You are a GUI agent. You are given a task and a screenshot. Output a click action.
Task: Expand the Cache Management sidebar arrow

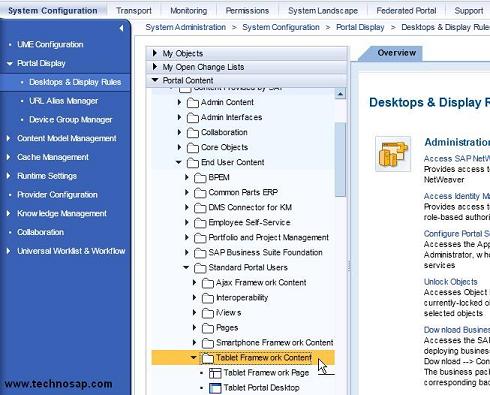[8, 157]
